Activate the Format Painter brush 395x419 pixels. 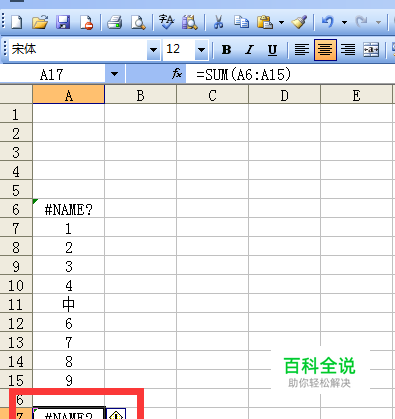(299, 22)
